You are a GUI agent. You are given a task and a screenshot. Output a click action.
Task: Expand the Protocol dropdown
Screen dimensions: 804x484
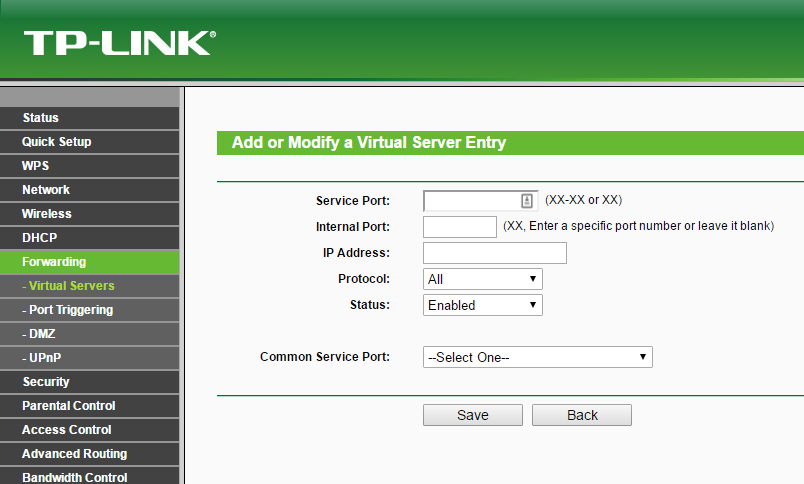(483, 279)
